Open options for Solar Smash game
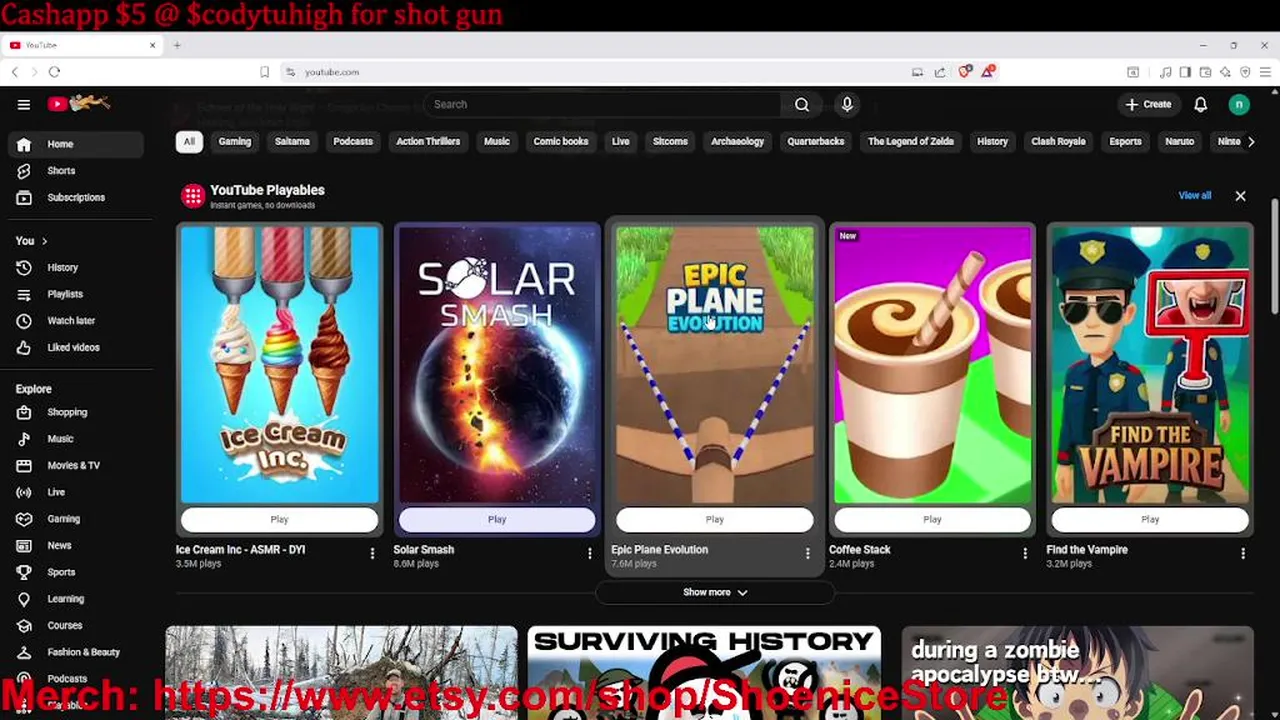The height and width of the screenshot is (720, 1280). point(589,553)
